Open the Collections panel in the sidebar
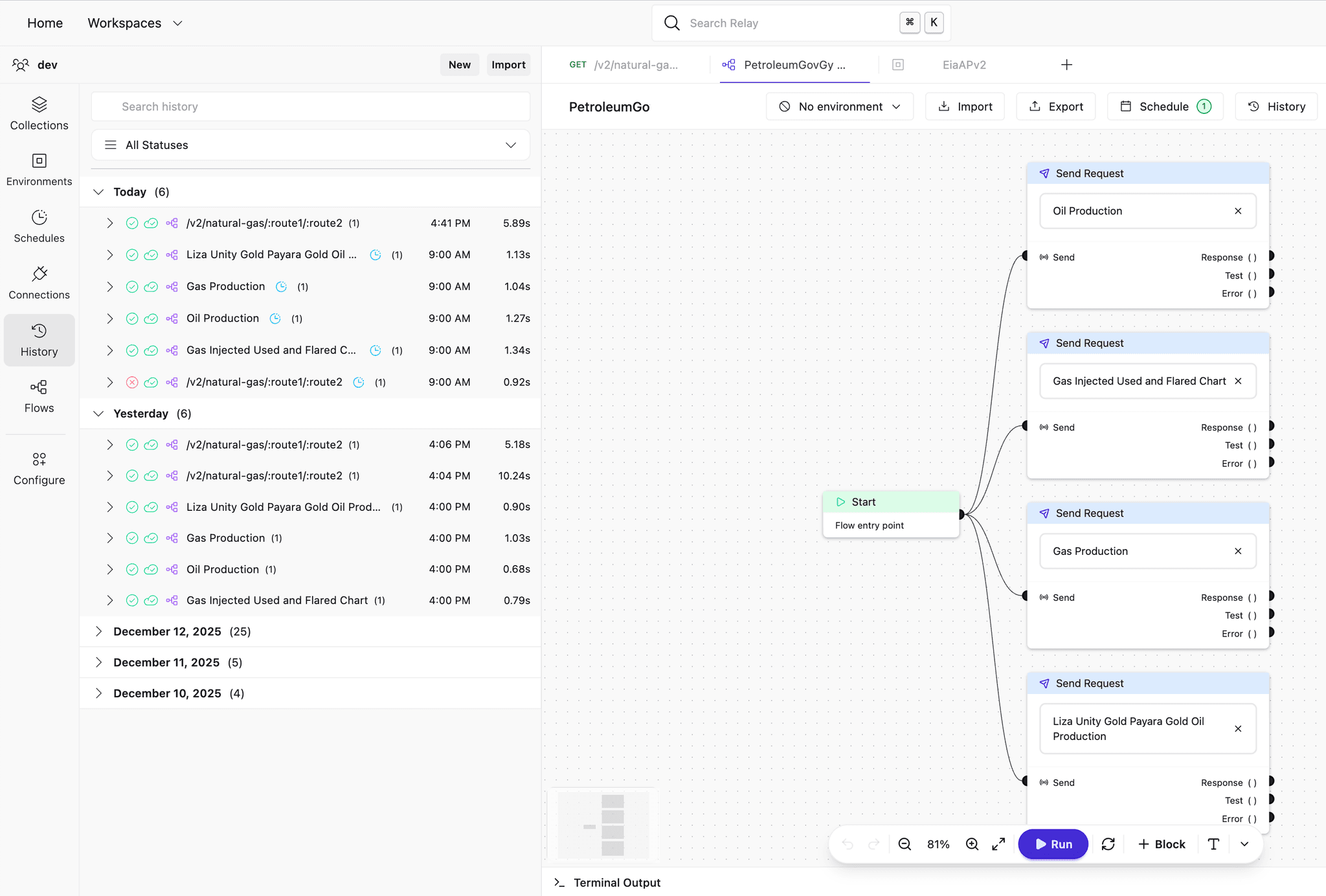 coord(39,112)
